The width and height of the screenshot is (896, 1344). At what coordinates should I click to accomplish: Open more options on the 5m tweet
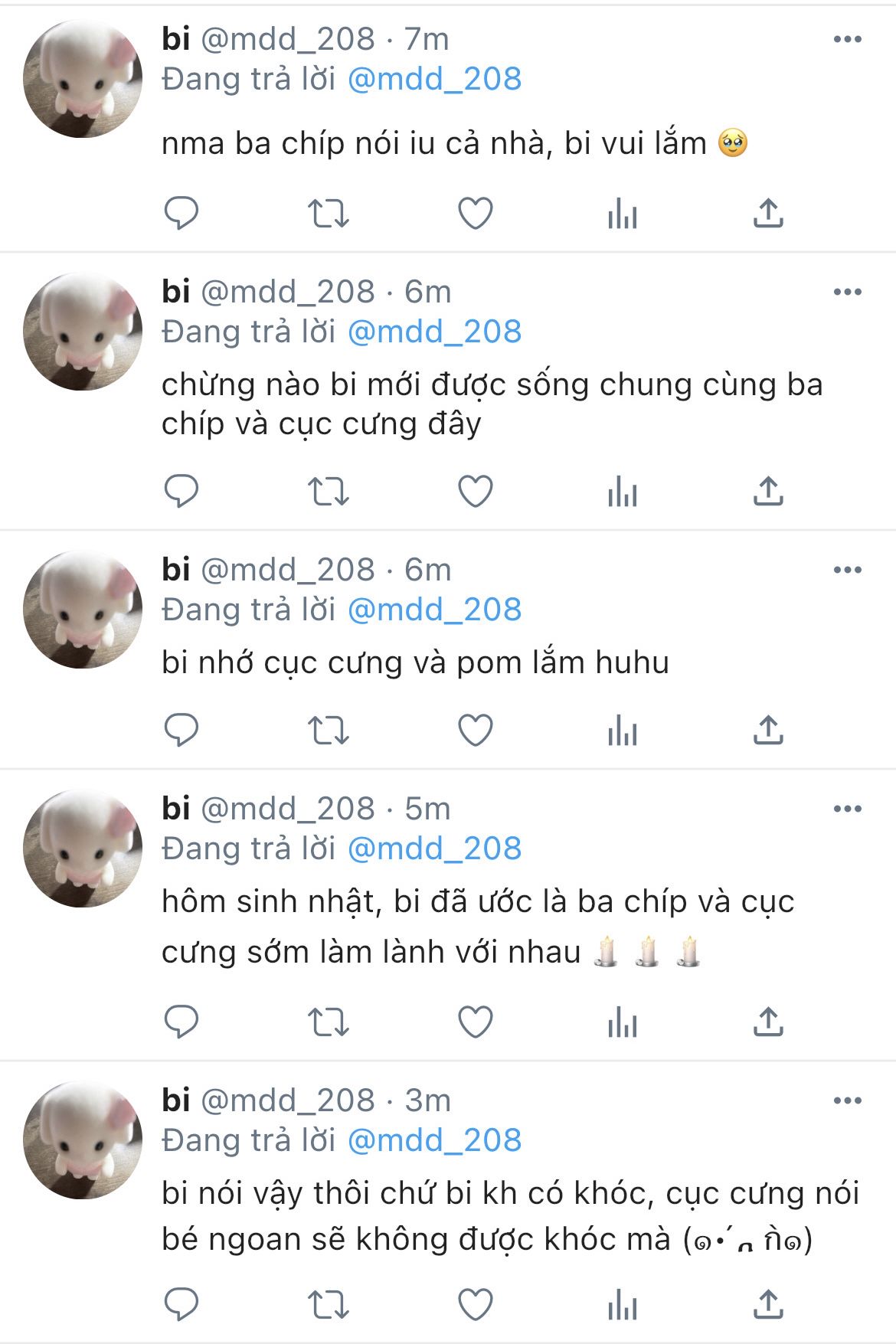point(847,809)
